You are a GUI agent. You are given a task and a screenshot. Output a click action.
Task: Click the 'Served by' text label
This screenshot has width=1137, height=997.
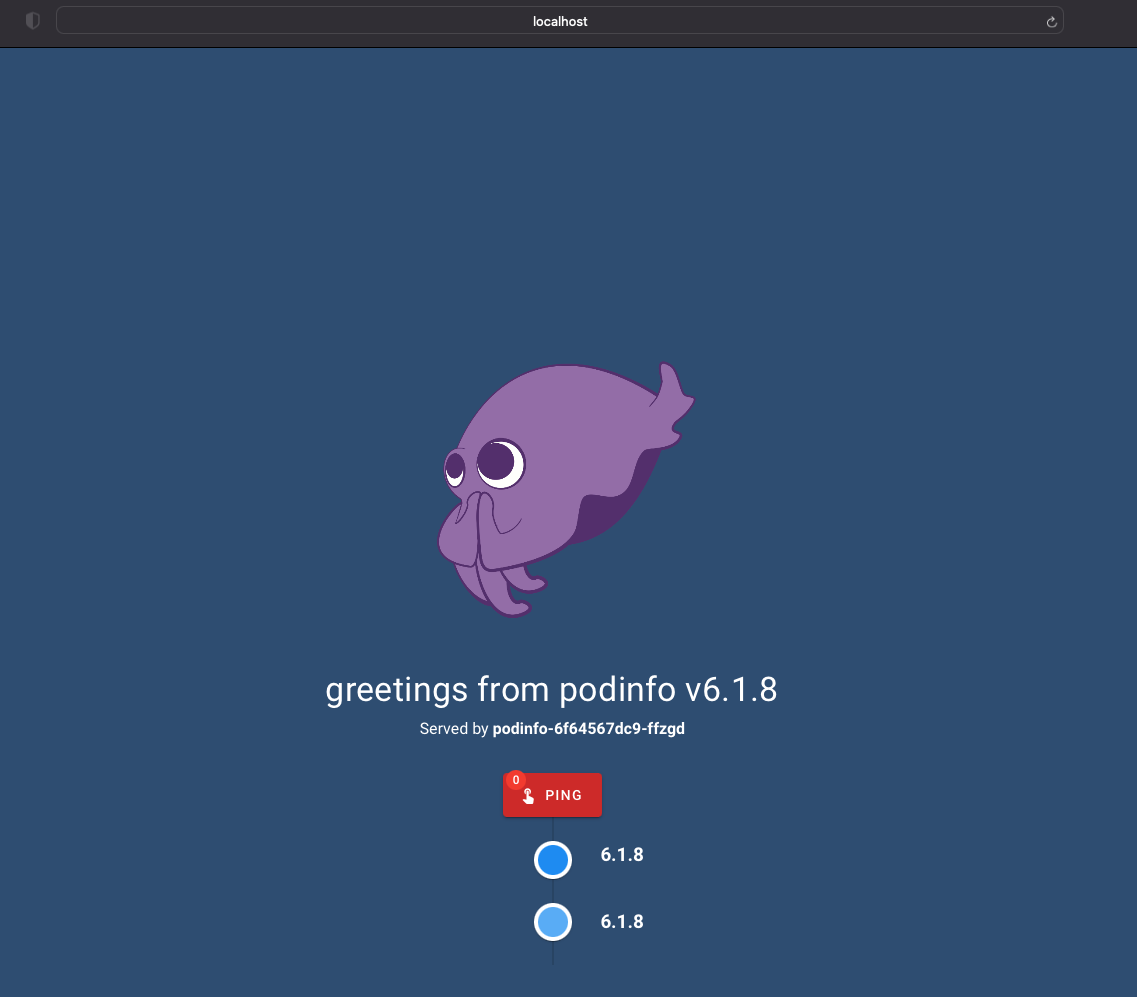[453, 729]
